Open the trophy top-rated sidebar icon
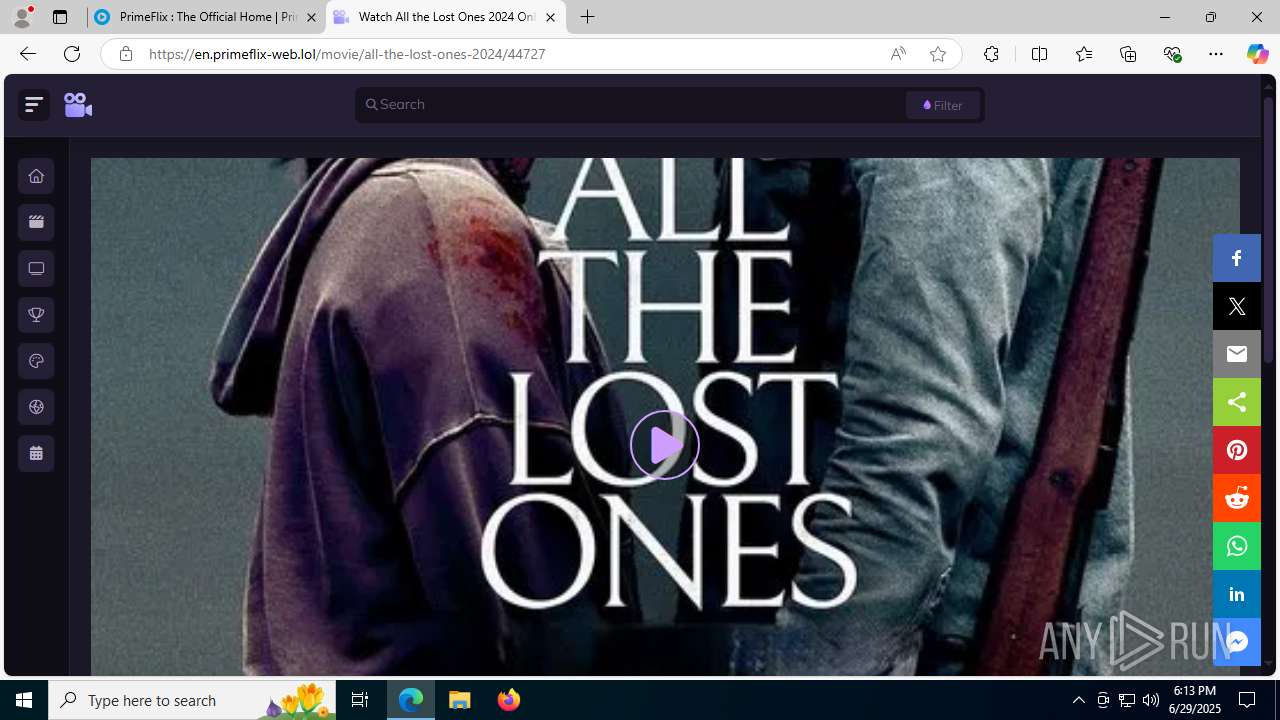This screenshot has width=1280, height=720. coord(36,315)
